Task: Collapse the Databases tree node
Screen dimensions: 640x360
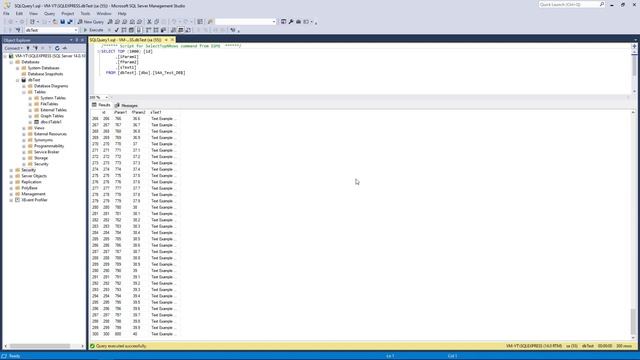Action: click(11, 62)
